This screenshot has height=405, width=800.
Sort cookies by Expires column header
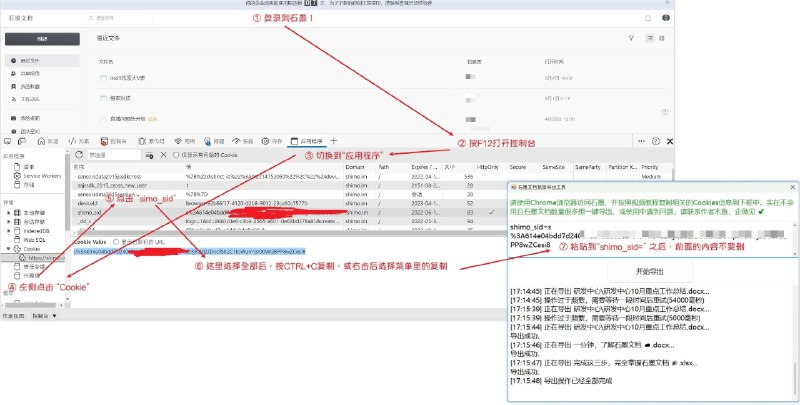[x=425, y=167]
